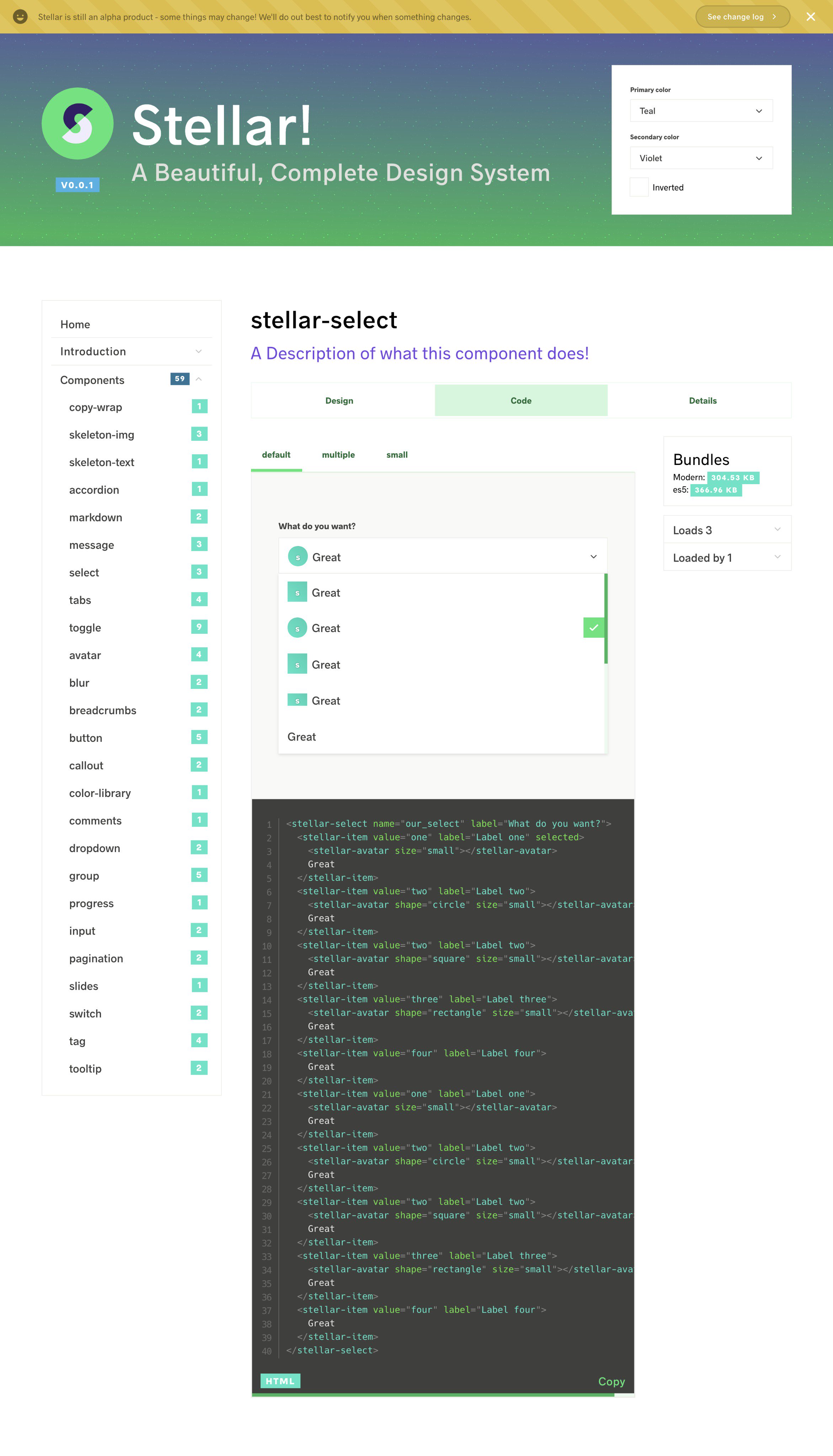833x1456 pixels.
Task: Collapse the Components section chevron
Action: pyautogui.click(x=198, y=379)
